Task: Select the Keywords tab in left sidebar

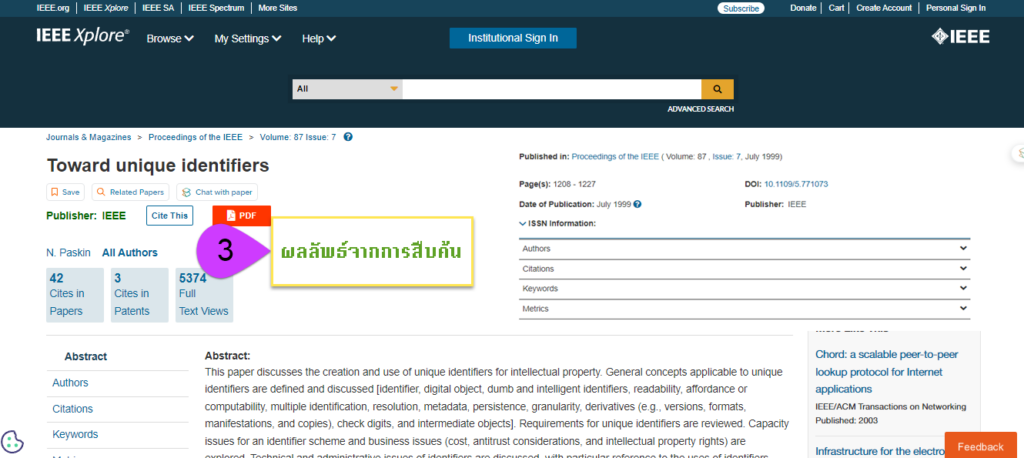Action: pos(75,434)
